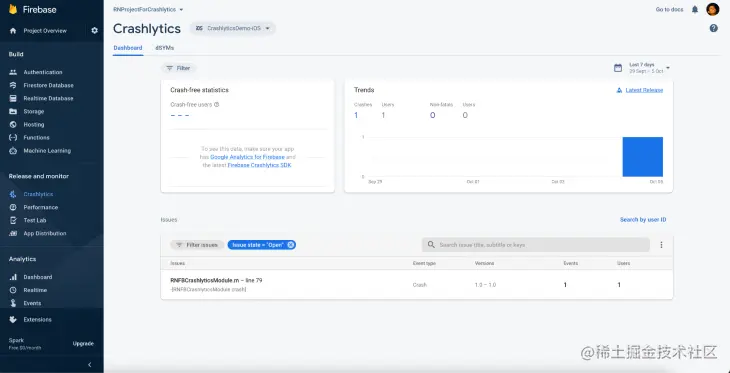Viewport: 730px width, 373px height.
Task: Click the Firestore Database icon
Action: pyautogui.click(x=13, y=85)
